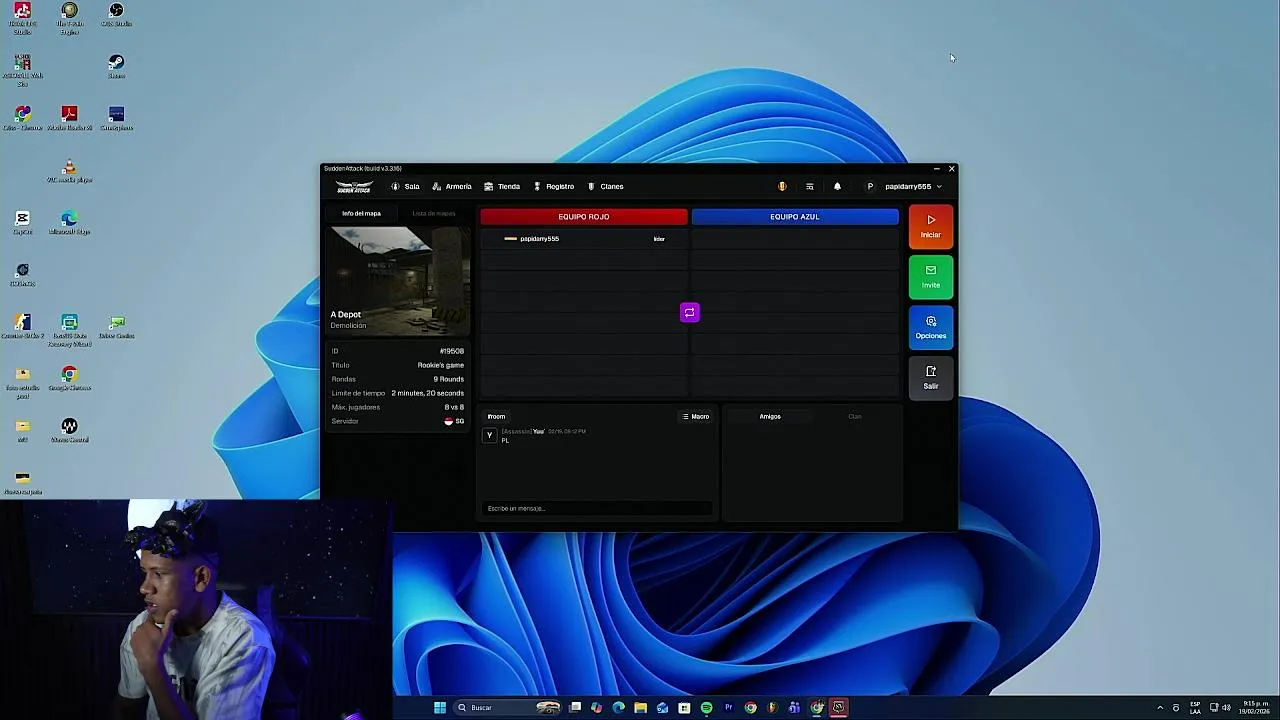1280x720 pixels.
Task: Click the 2 minutes, 20 seconds value
Action: pos(428,393)
